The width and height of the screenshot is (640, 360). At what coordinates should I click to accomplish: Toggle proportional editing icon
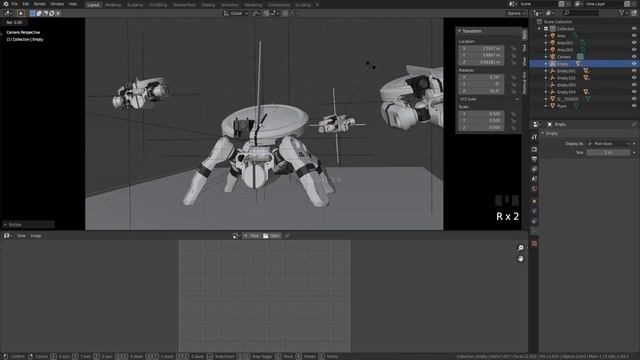tap(285, 13)
